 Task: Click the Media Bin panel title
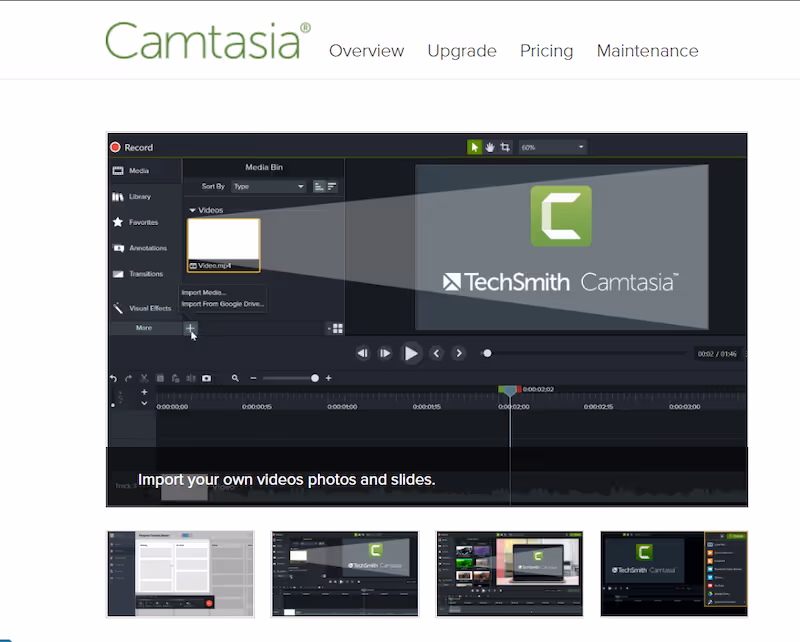click(264, 167)
